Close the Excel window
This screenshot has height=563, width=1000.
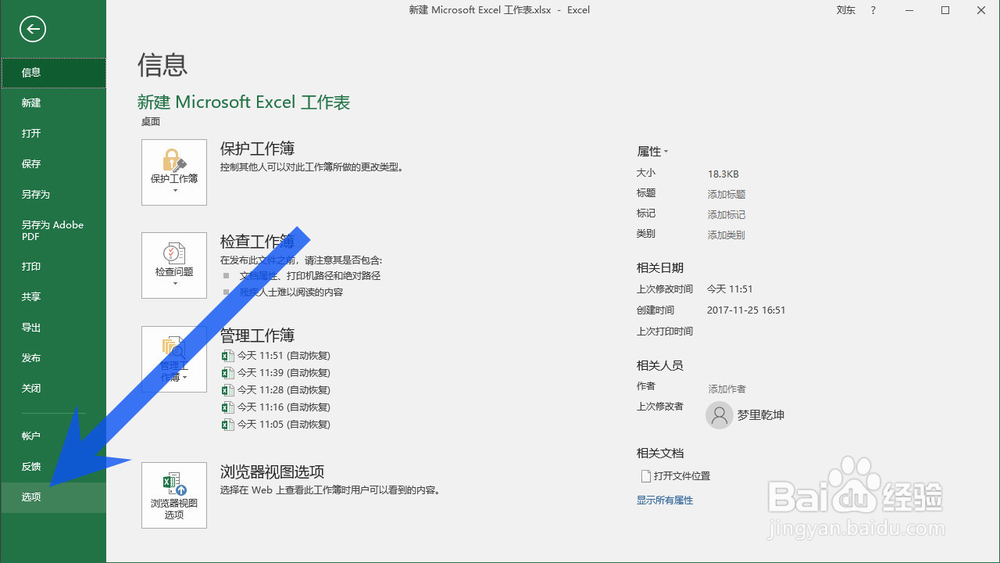pyautogui.click(x=981, y=10)
